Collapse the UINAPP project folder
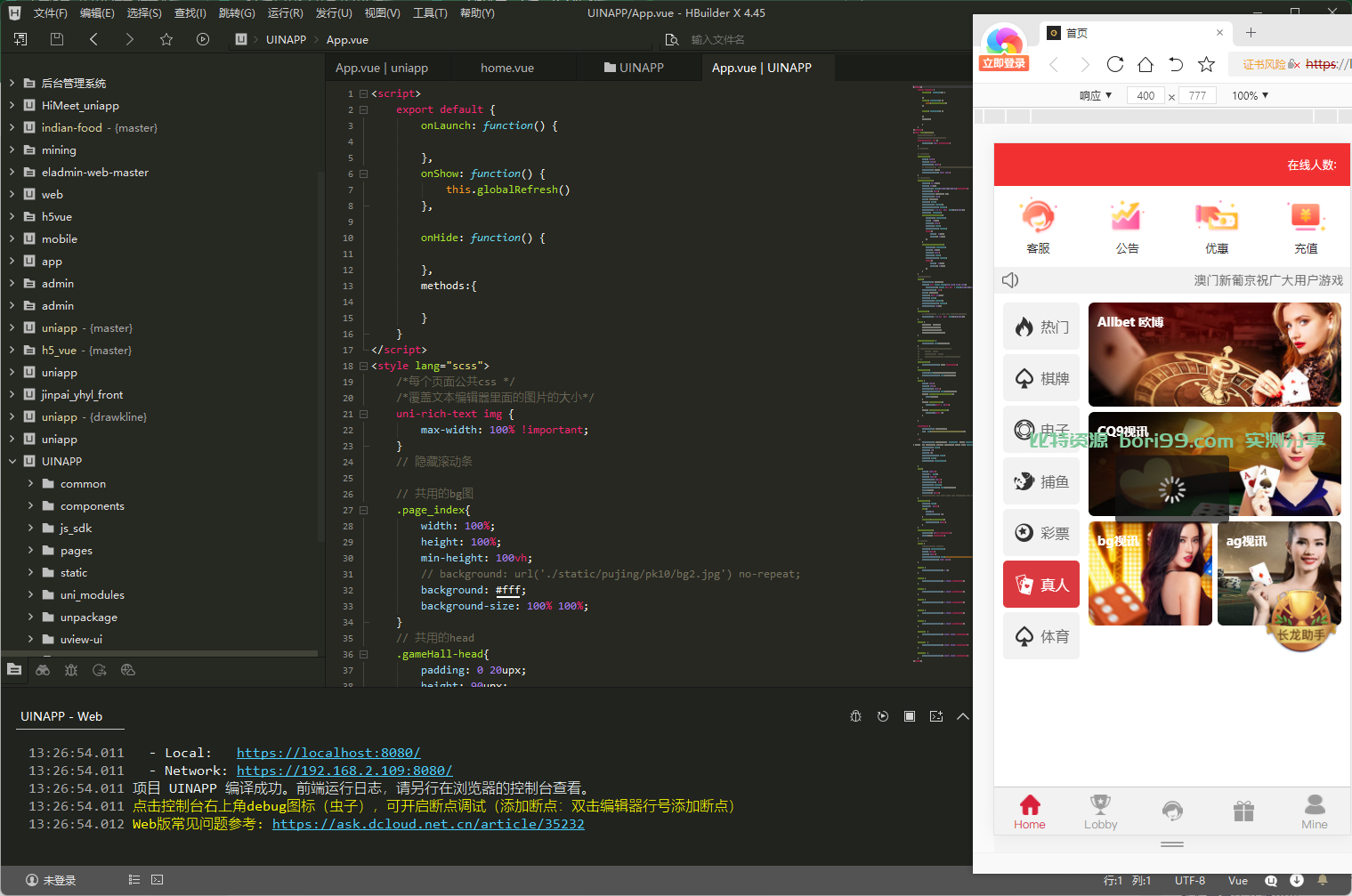This screenshot has height=896, width=1352. 12,461
